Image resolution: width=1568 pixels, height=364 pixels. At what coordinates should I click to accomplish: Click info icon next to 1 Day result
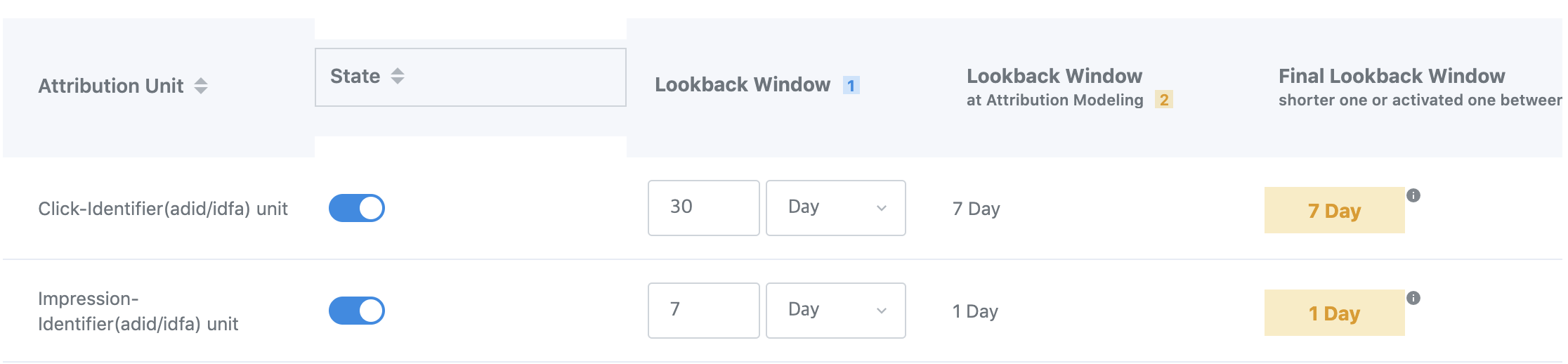point(1413,298)
